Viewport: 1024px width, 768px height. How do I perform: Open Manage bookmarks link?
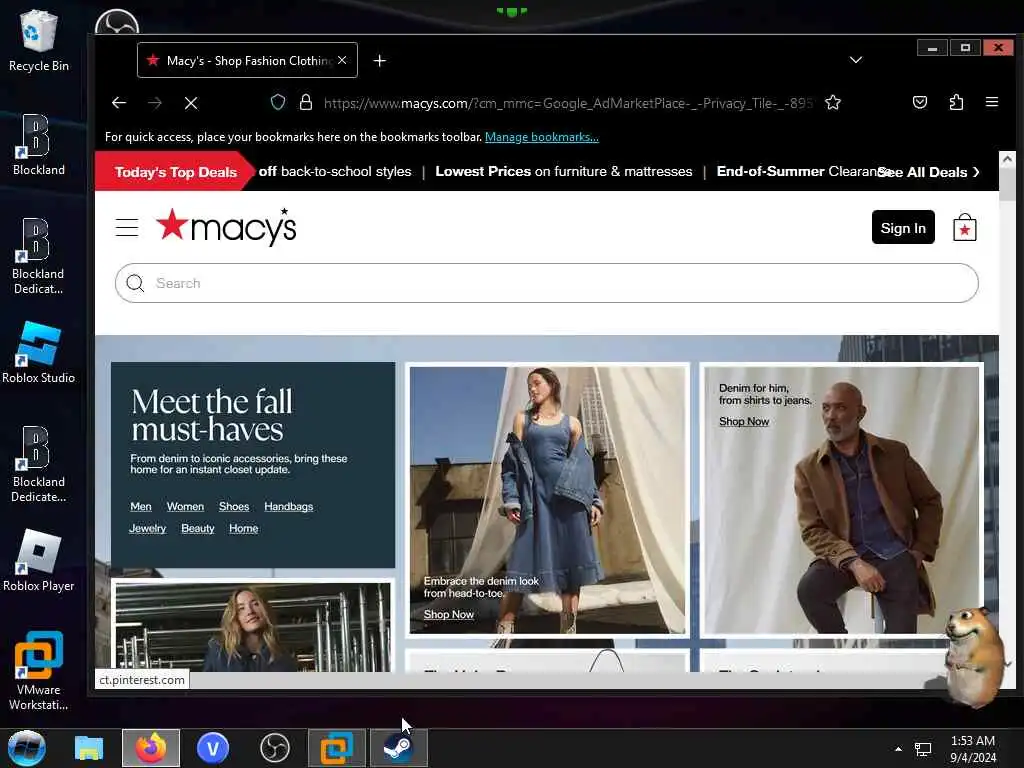pos(541,137)
